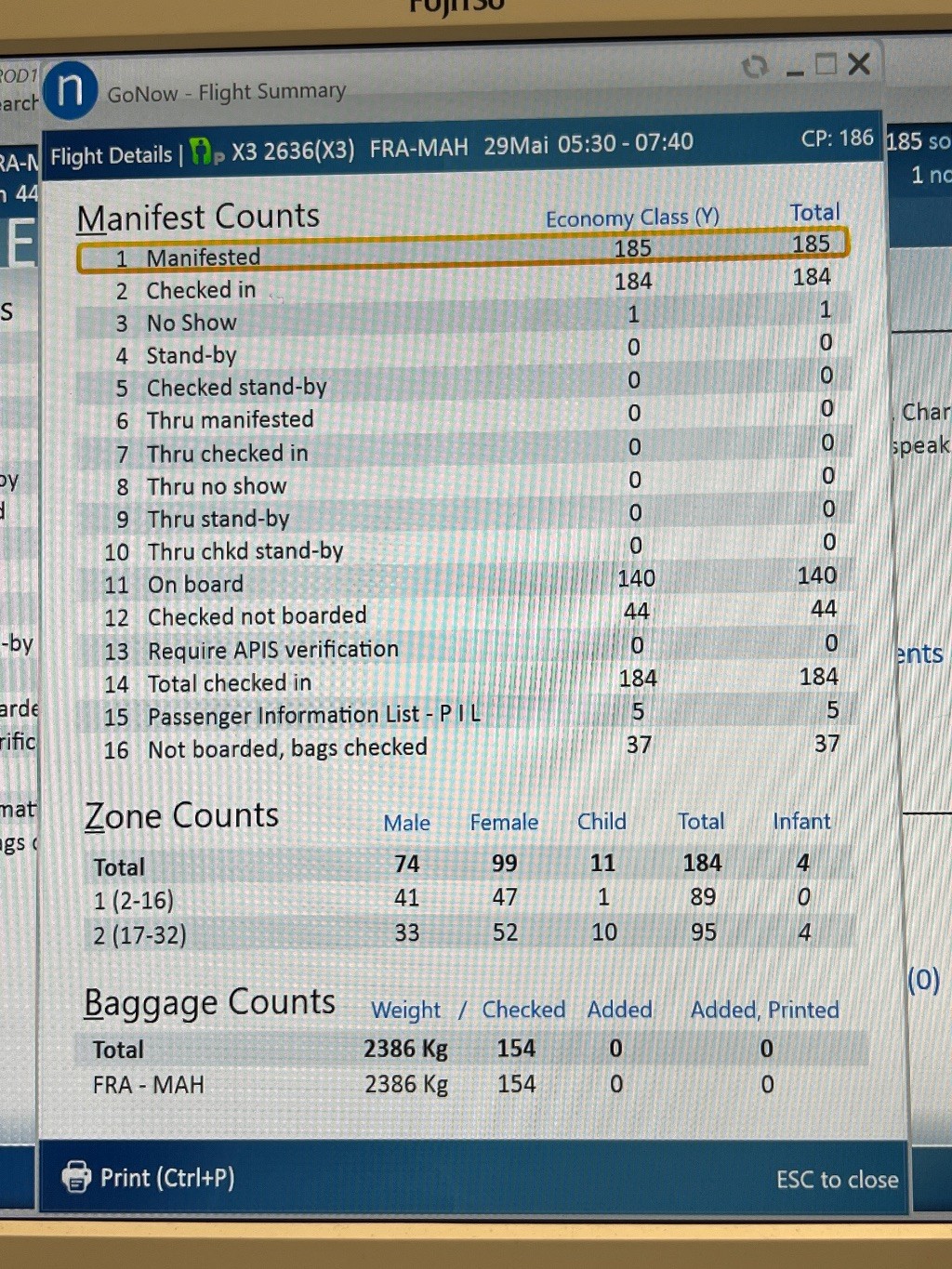Click the green flight icon beside Flight Details

click(204, 152)
